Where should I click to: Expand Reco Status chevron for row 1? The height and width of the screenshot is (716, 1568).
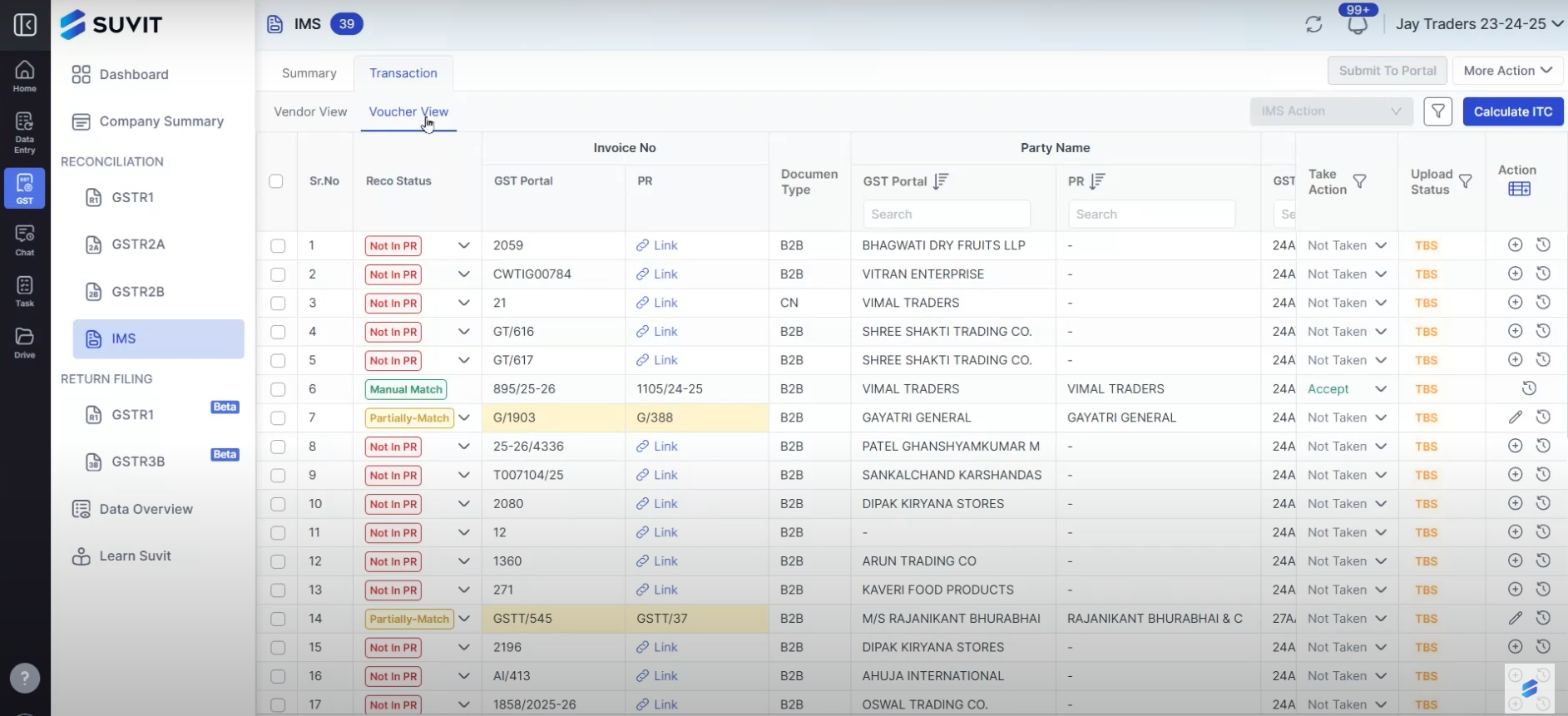464,245
